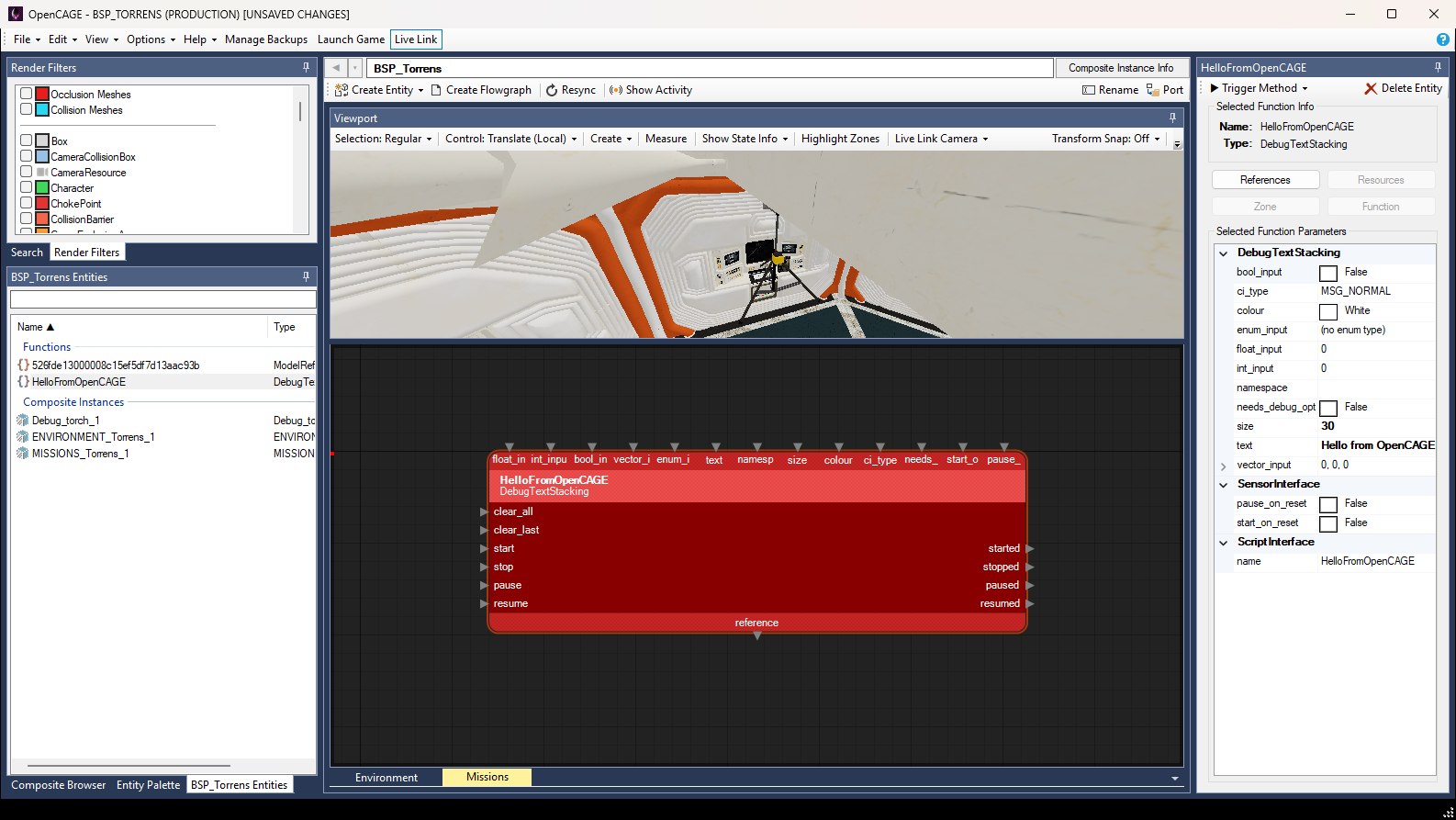Click the resumed output pin arrow
Screen dimensions: 1456x820
coord(1030,603)
